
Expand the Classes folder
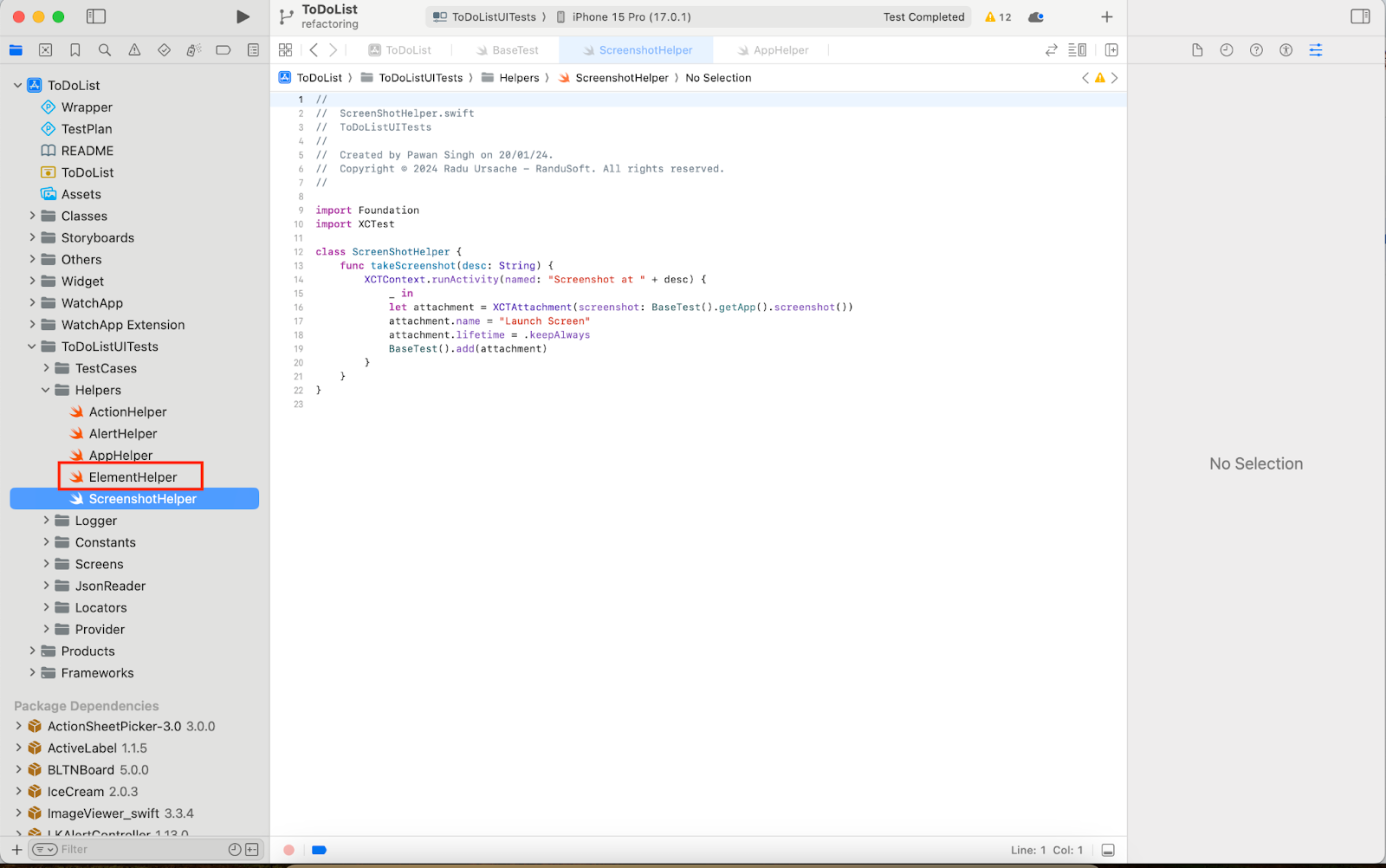pos(32,216)
